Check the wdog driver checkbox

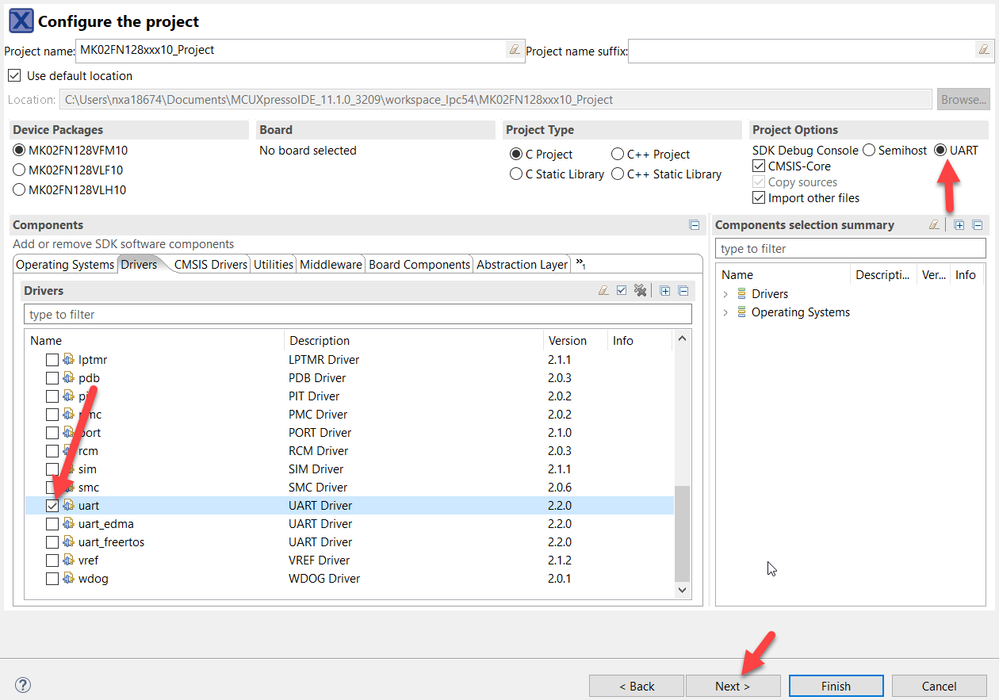click(x=52, y=579)
